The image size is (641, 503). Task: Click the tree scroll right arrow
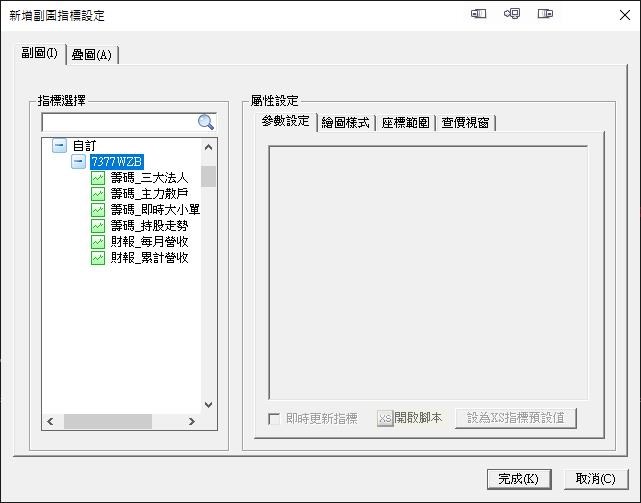coord(191,421)
